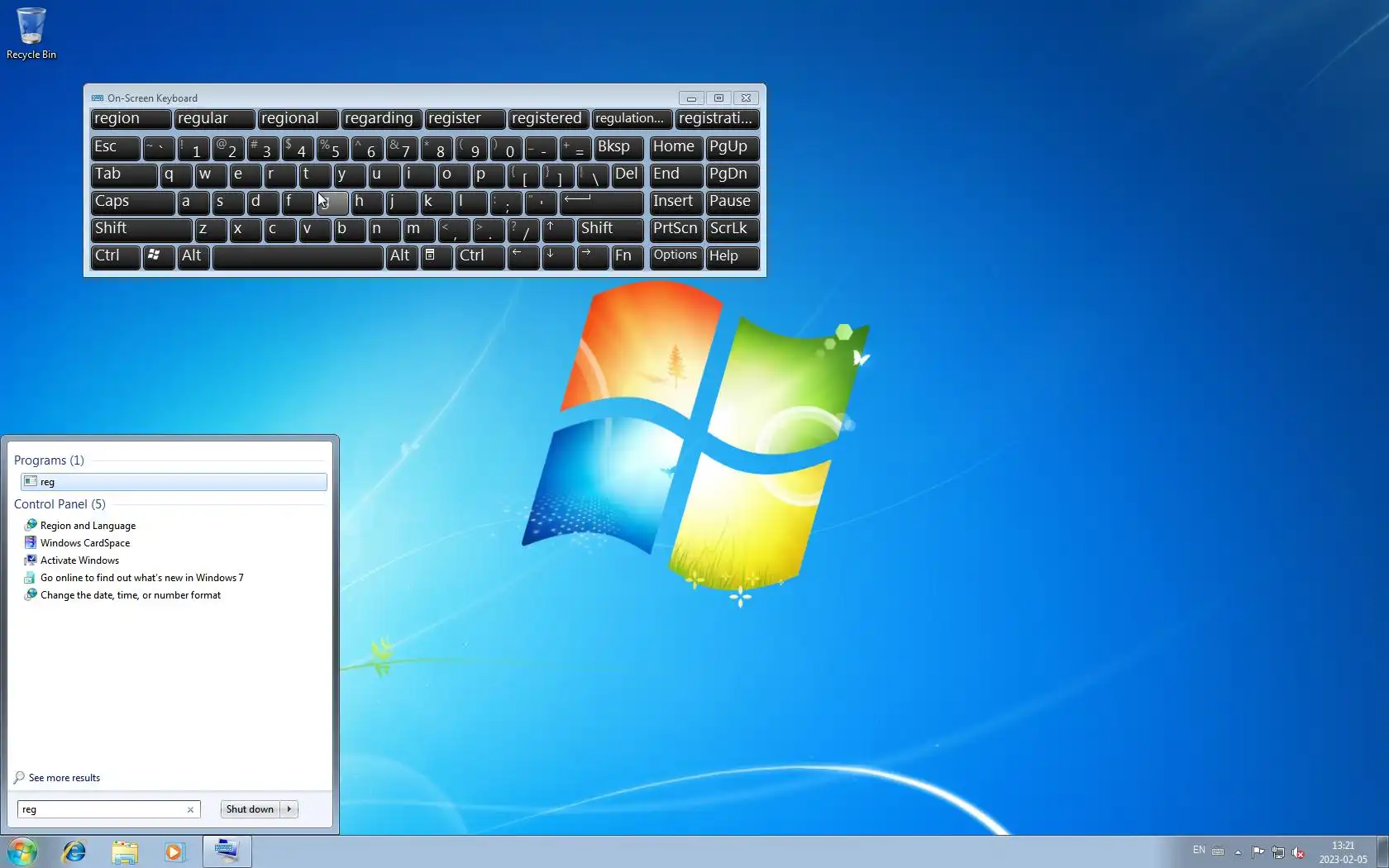The height and width of the screenshot is (868, 1389).
Task: Click the On-Screen Keyboard title bar icon
Action: pos(98,98)
